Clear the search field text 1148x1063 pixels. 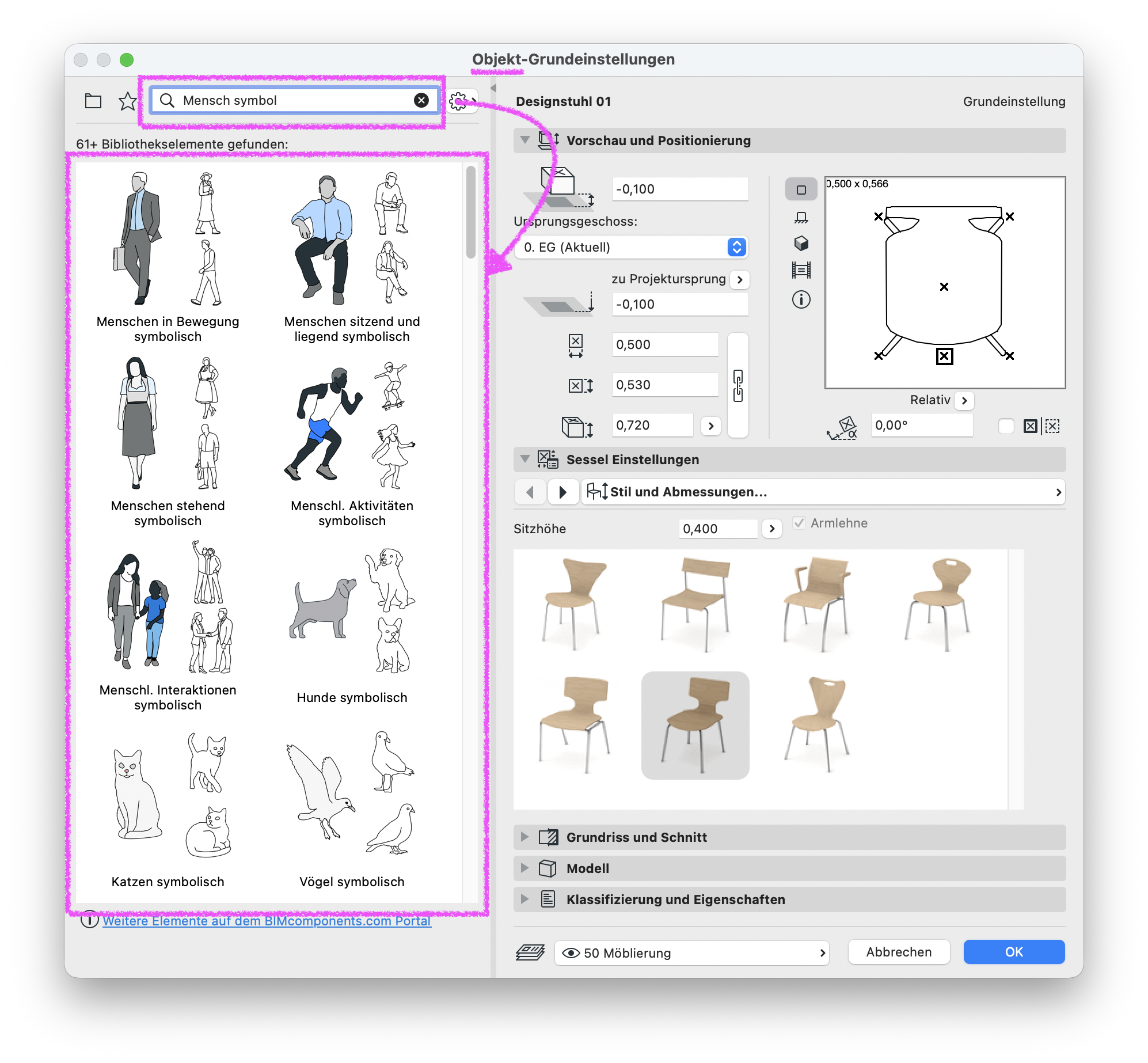[421, 100]
